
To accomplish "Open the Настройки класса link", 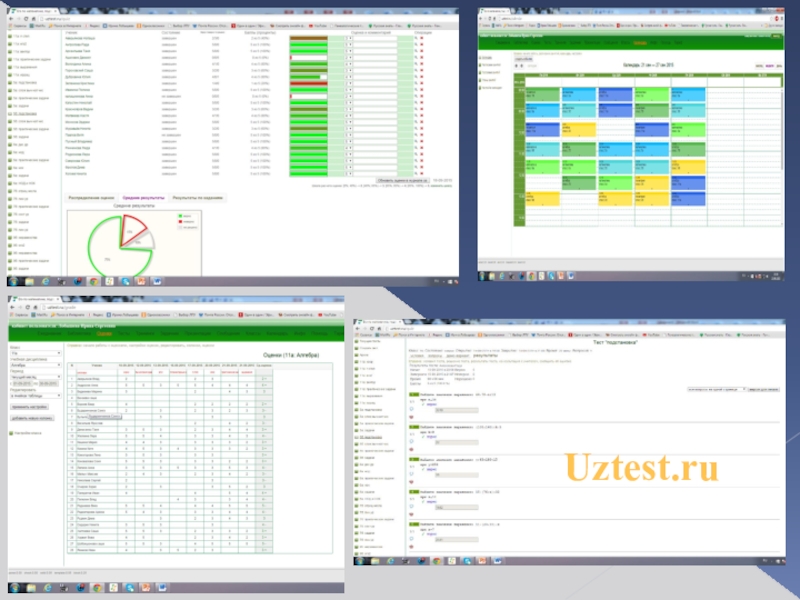I will coord(29,433).
